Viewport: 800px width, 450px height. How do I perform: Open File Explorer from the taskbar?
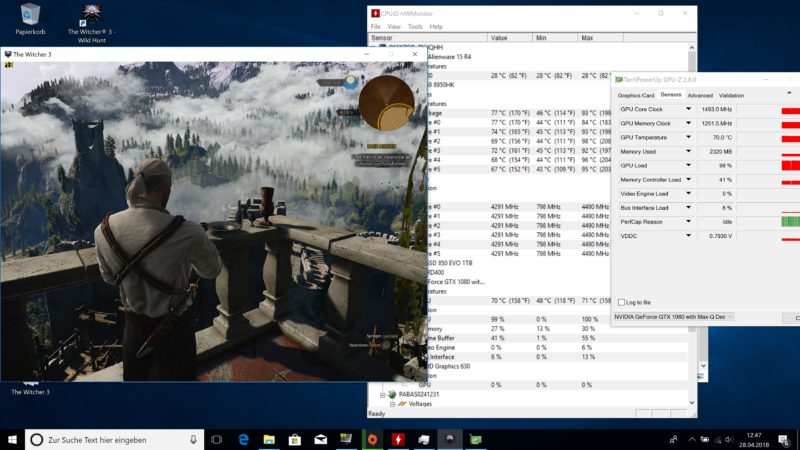click(x=269, y=439)
